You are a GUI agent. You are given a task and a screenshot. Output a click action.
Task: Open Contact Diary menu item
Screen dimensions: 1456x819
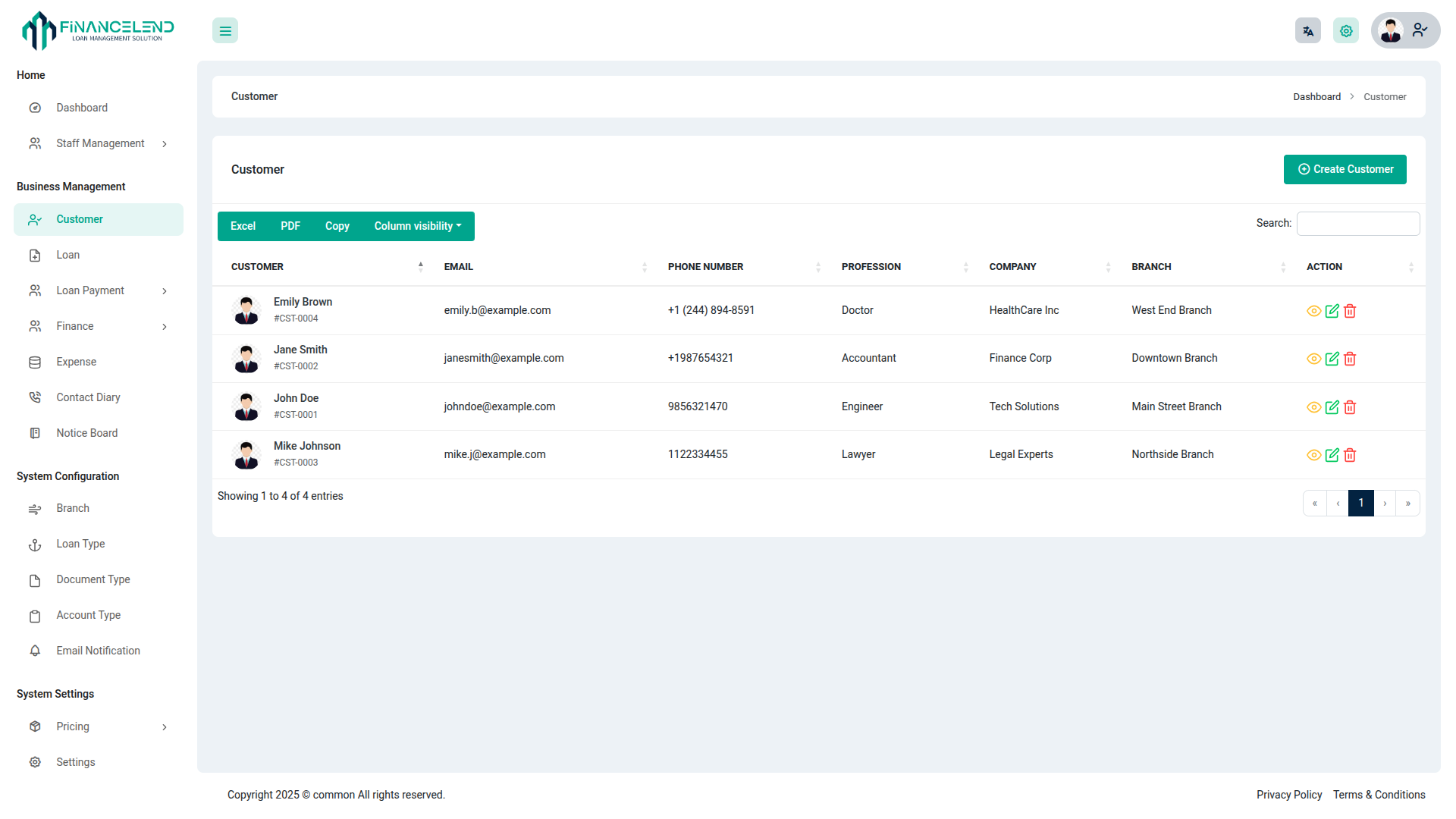point(88,397)
